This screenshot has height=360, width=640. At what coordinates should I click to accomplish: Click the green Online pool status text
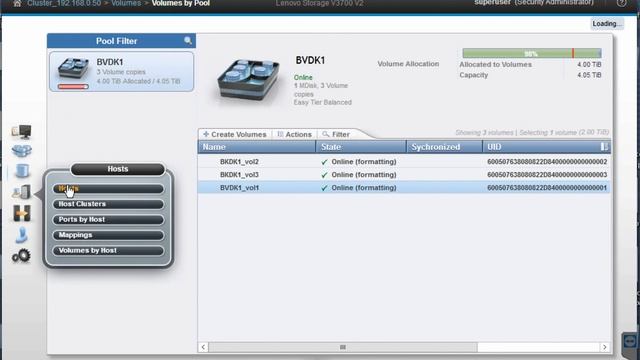[303, 77]
